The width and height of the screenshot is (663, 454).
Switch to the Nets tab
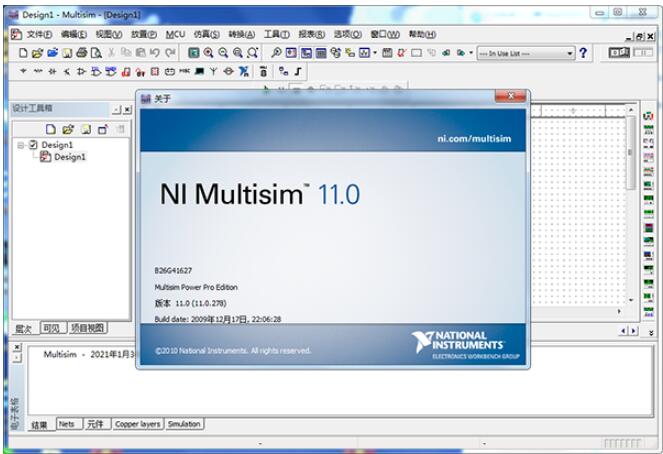pos(67,424)
